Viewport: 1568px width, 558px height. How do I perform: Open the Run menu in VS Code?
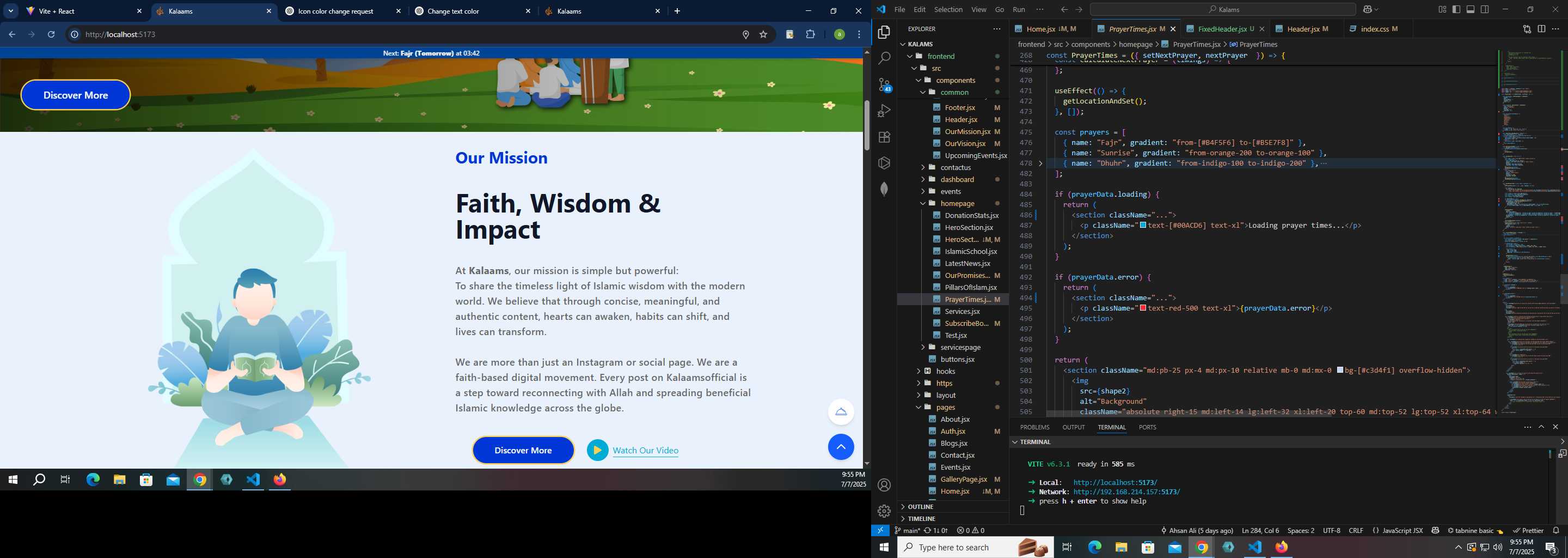(1019, 9)
